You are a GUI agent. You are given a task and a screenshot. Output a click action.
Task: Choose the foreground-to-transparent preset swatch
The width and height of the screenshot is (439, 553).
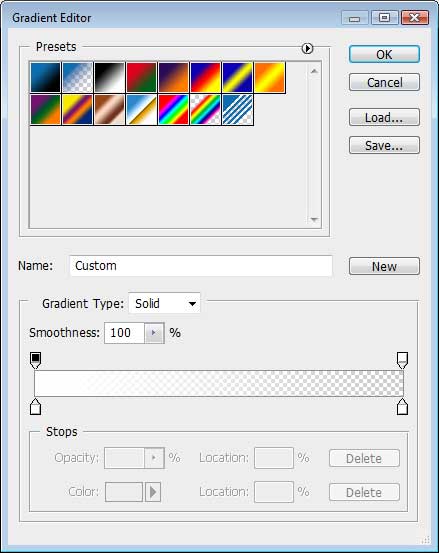(78, 78)
